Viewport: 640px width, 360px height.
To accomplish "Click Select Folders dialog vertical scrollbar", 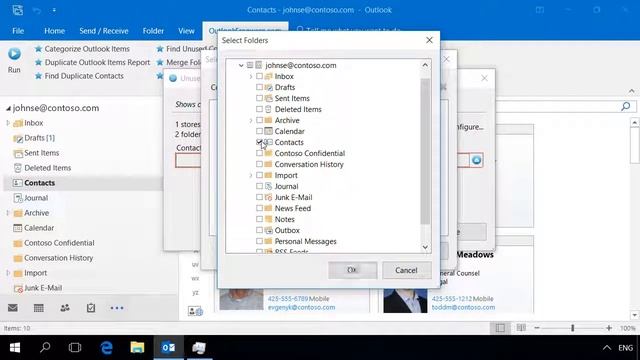I will point(425,151).
